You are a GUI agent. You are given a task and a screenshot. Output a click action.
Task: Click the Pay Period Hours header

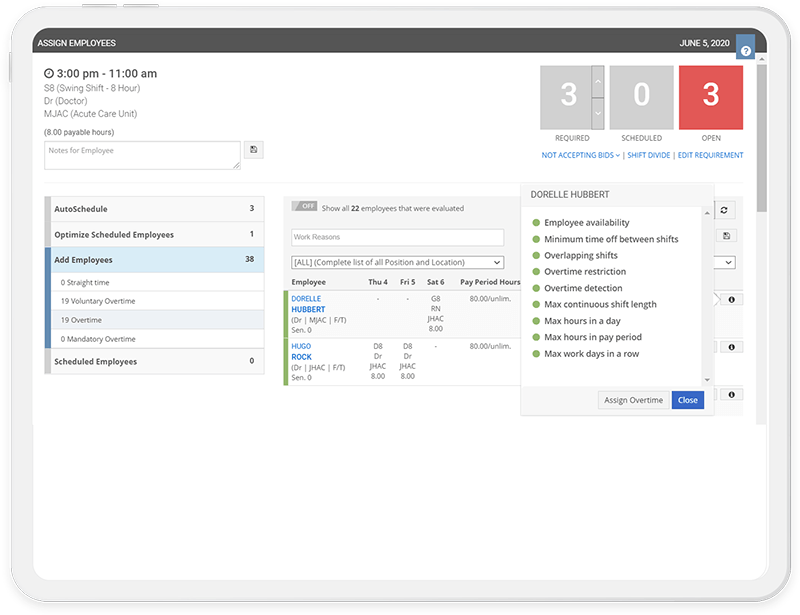490,282
